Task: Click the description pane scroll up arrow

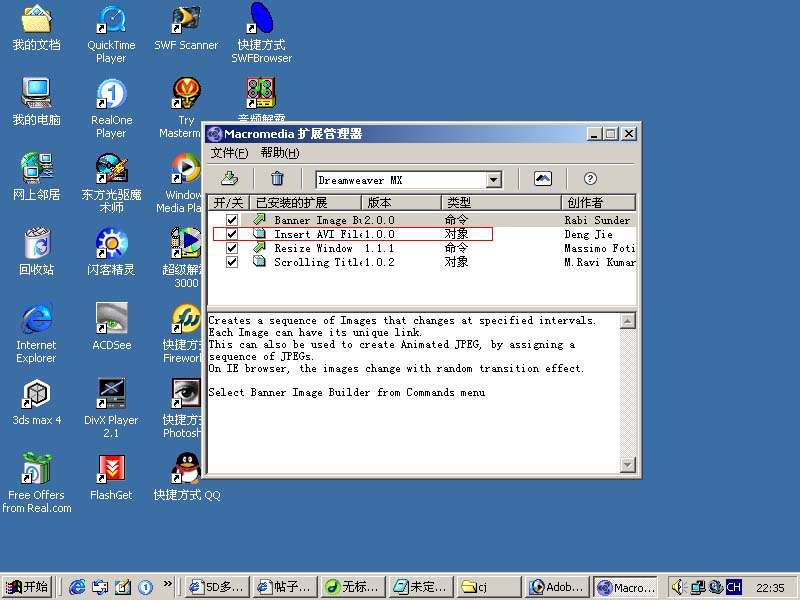Action: [628, 321]
